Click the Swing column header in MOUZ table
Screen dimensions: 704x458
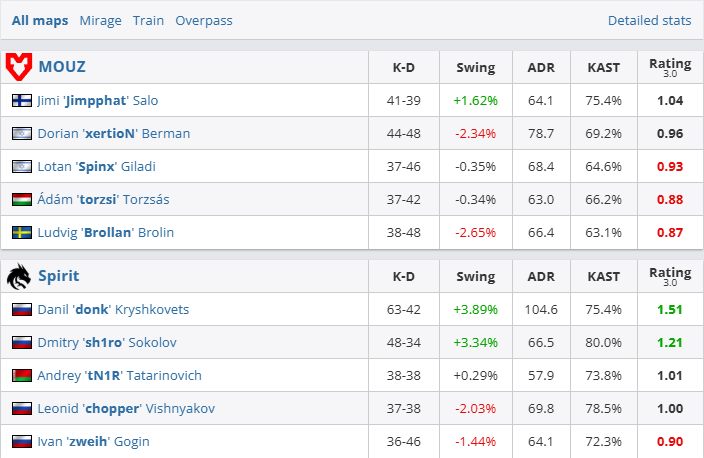tap(475, 68)
